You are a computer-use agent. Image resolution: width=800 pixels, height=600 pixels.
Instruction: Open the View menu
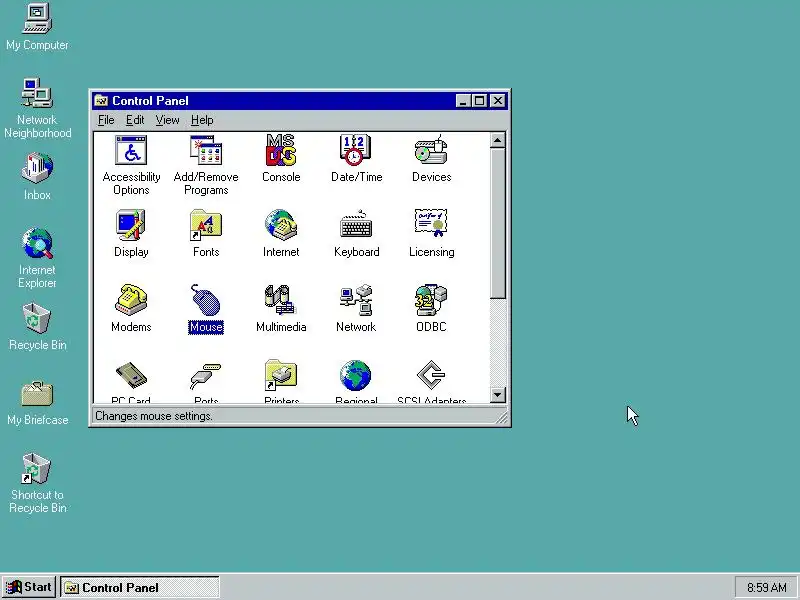[x=167, y=120]
